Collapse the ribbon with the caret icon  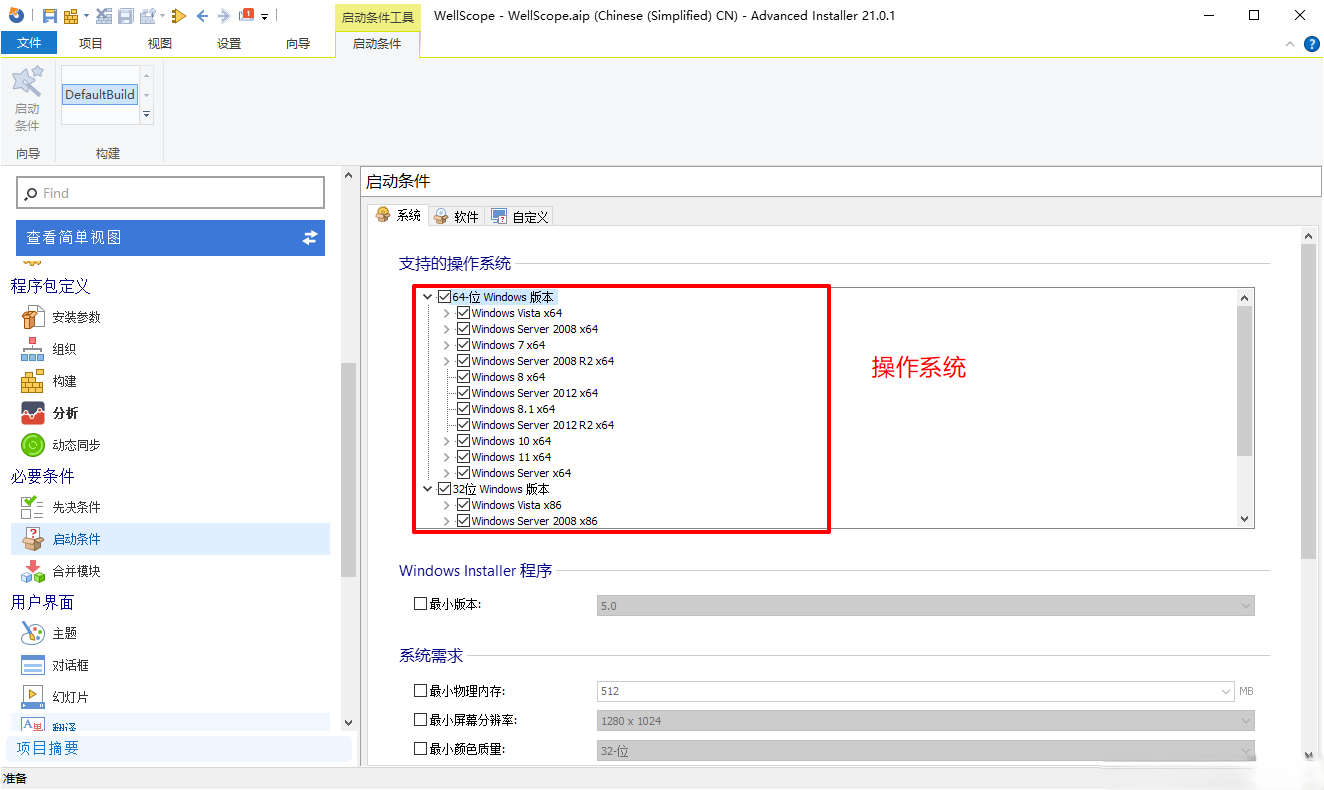point(1289,44)
